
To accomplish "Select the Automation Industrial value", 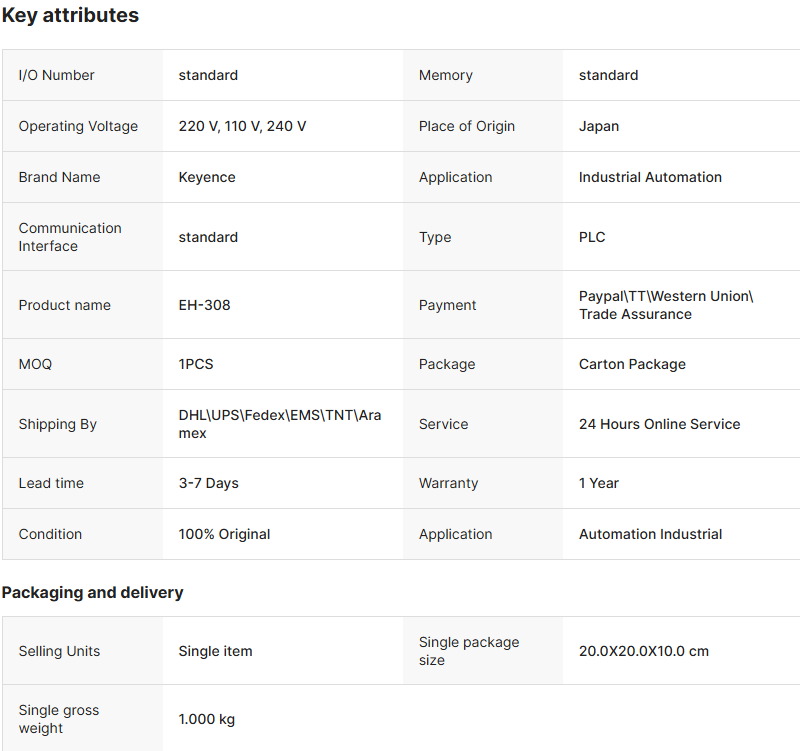I will coord(650,534).
